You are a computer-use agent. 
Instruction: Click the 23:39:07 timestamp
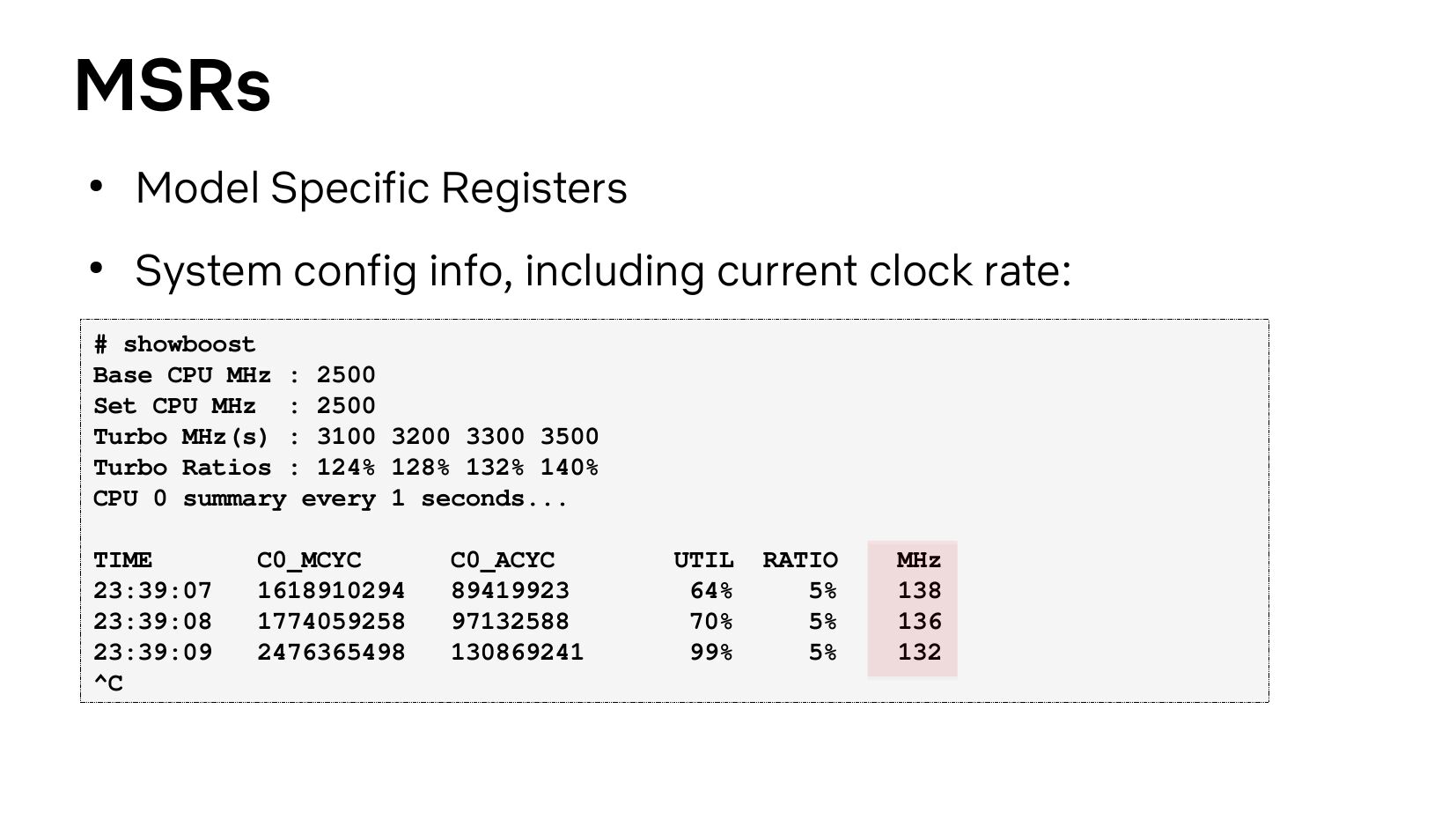click(x=152, y=591)
